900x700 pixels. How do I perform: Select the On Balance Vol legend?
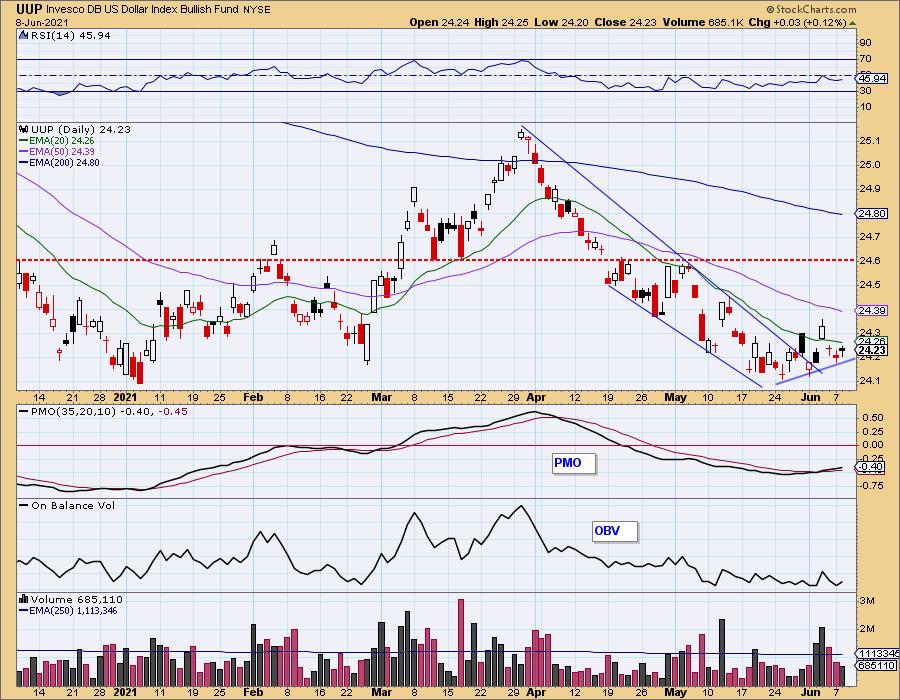click(x=67, y=505)
